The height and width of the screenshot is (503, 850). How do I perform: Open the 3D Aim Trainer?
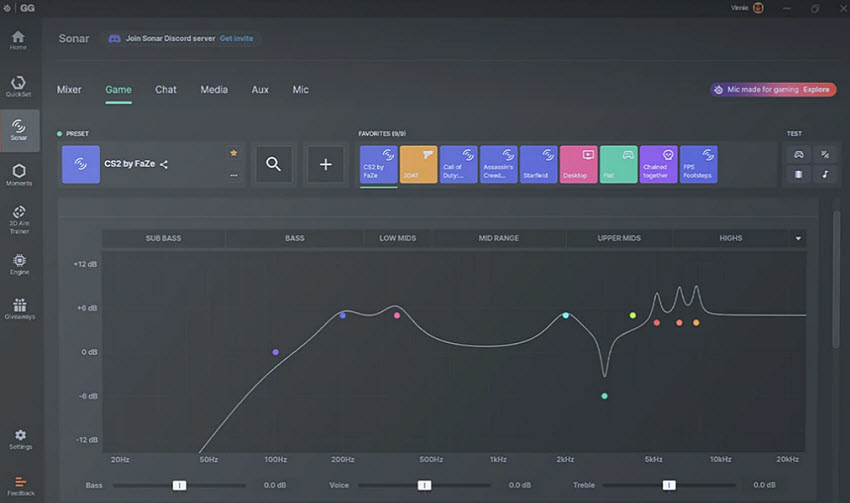[19, 220]
